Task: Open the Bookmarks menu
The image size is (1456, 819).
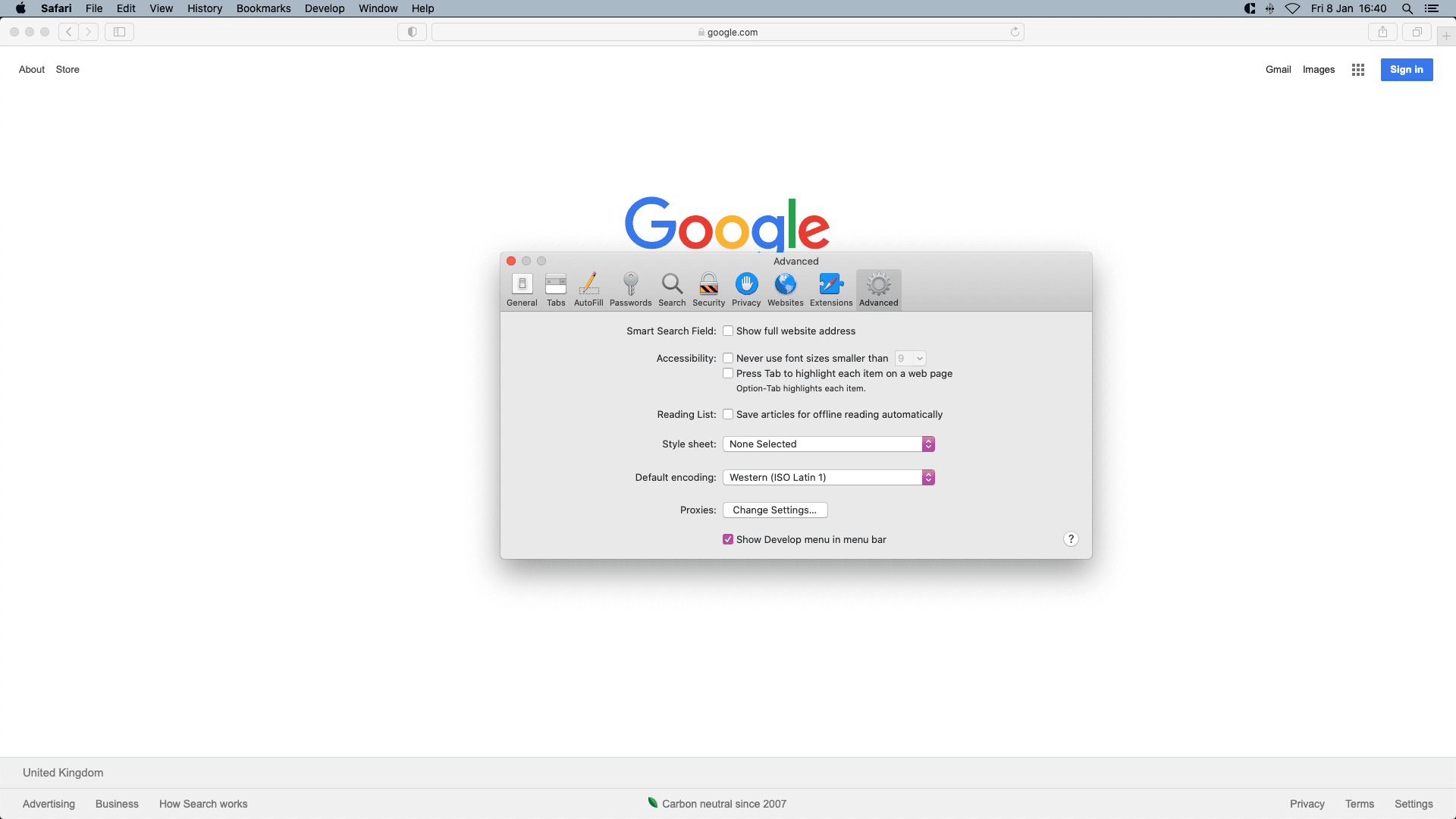Action: 263,8
